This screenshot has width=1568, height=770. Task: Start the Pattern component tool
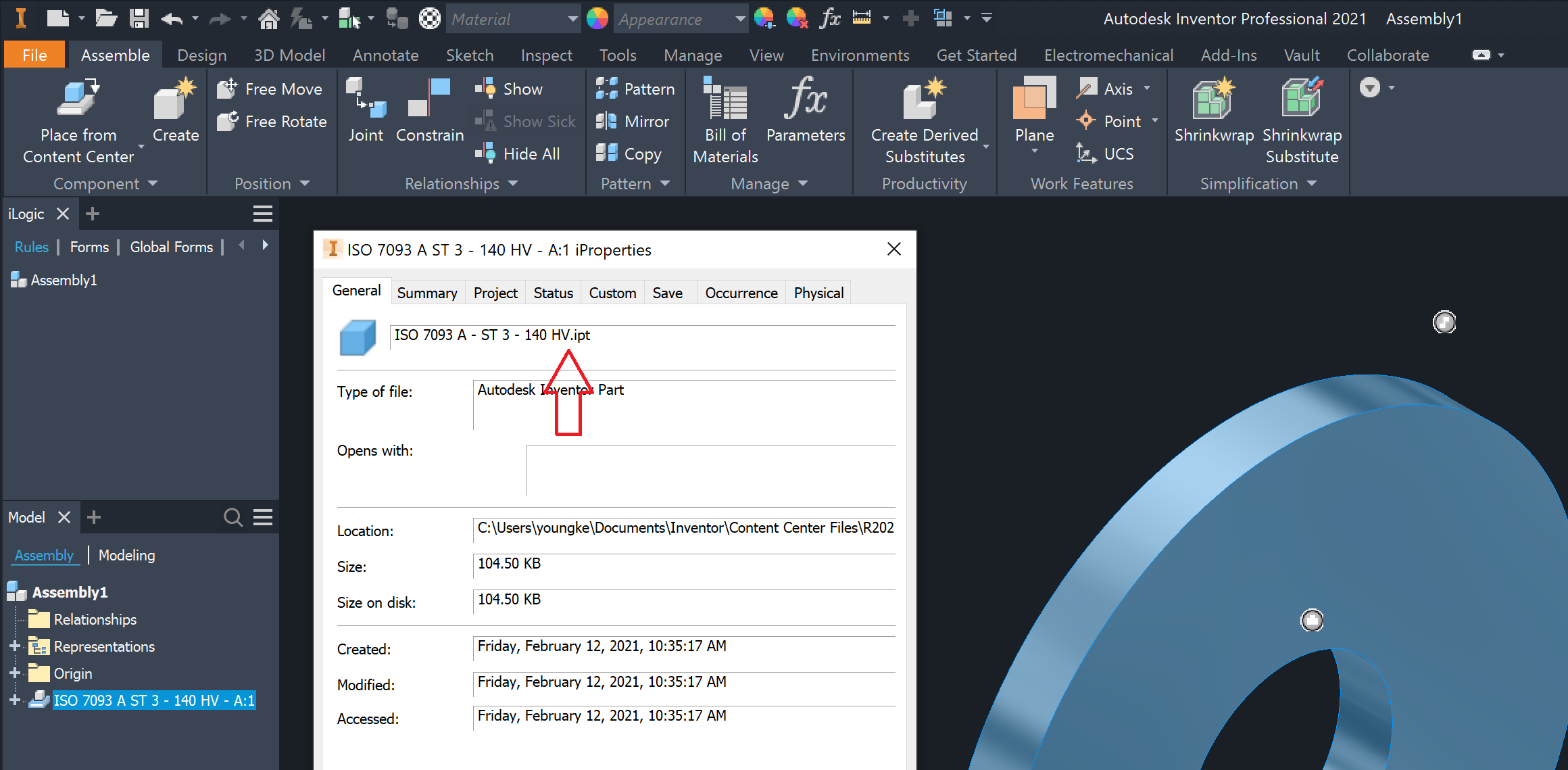(635, 89)
